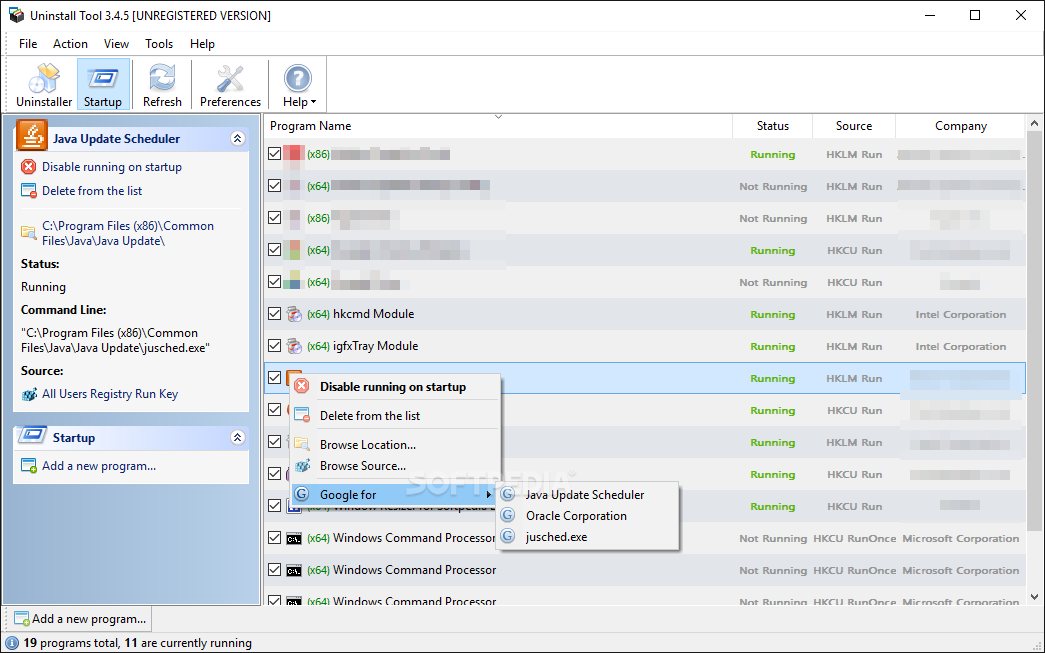This screenshot has height=653, width=1045.
Task: Click the Google icon beside jusched.exe
Action: coord(509,536)
